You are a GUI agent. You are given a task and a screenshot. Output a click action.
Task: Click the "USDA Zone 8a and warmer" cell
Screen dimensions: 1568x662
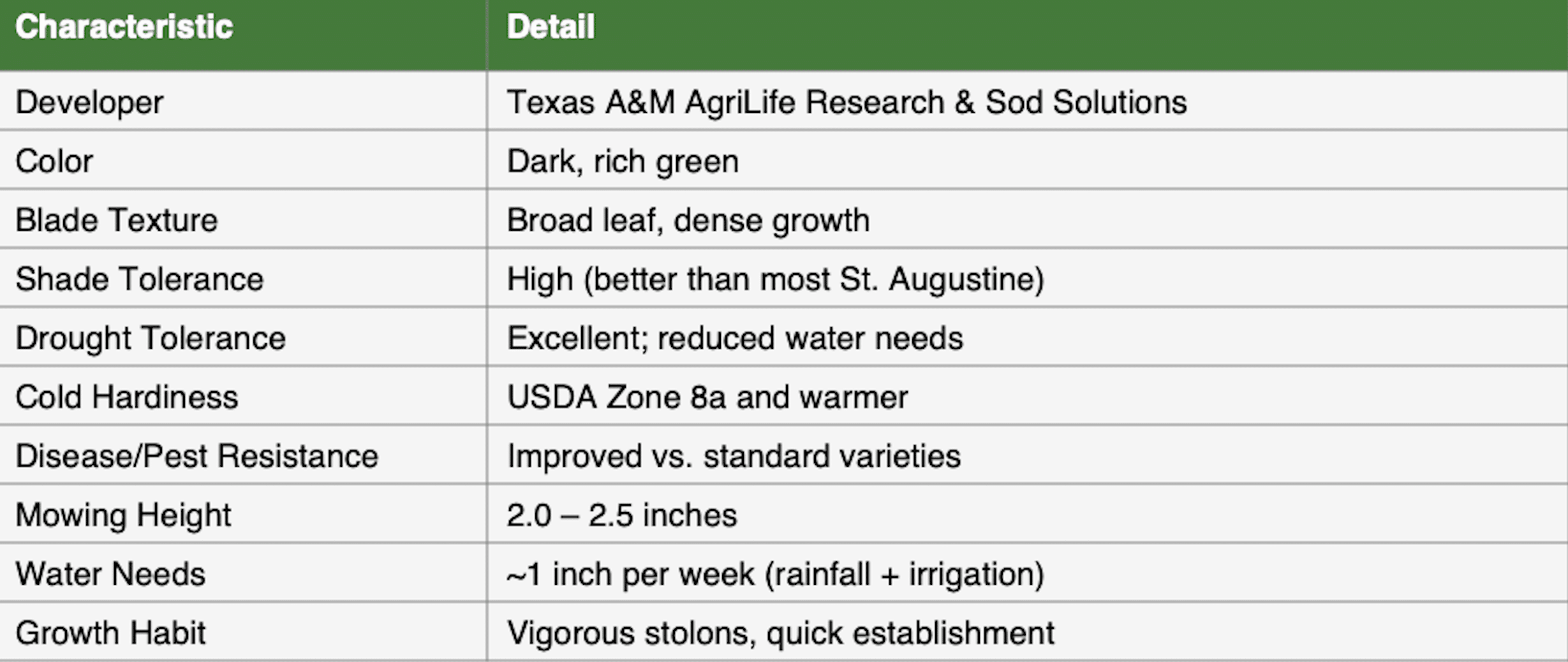coord(707,397)
